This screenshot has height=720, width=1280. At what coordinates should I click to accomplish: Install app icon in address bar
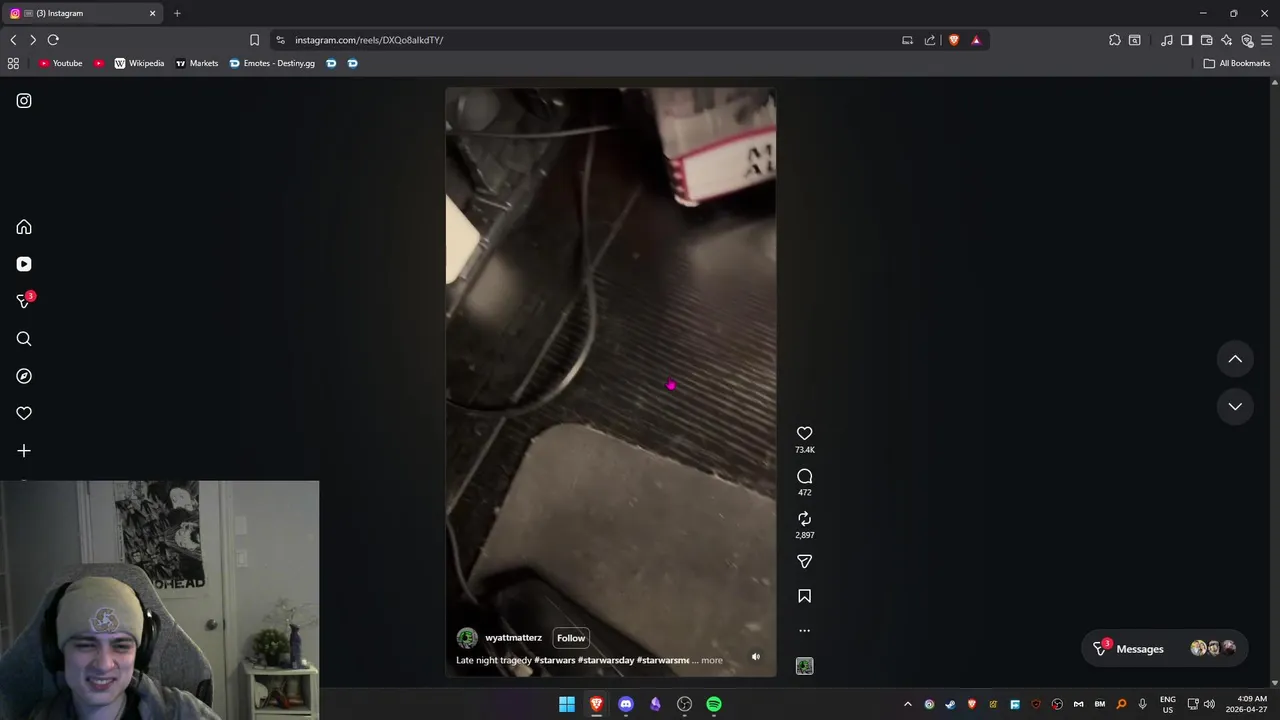click(x=907, y=40)
